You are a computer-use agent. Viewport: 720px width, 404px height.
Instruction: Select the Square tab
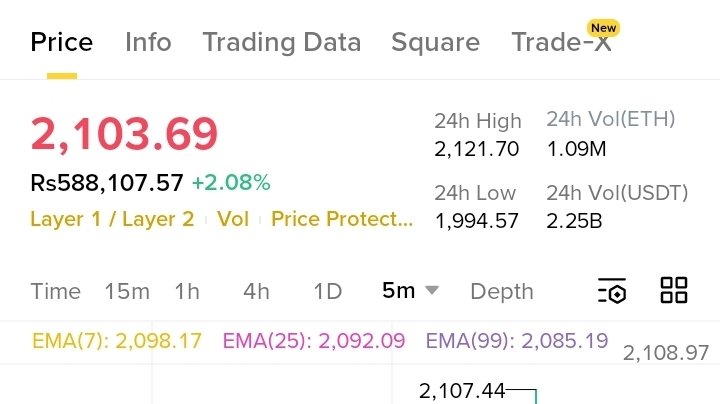[x=435, y=42]
